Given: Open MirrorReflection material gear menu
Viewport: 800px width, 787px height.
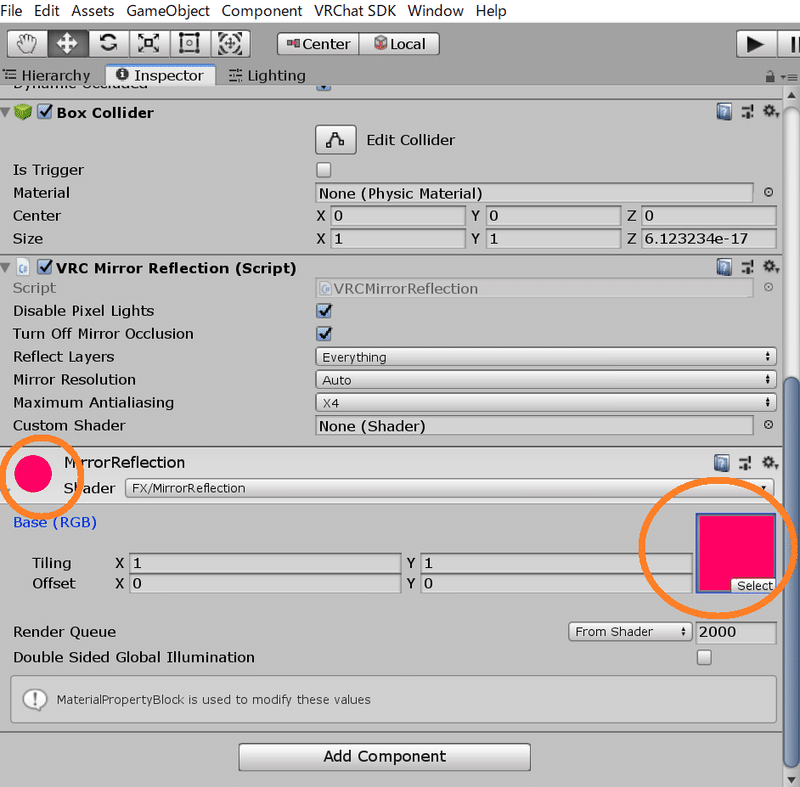Looking at the screenshot, I should tap(770, 463).
